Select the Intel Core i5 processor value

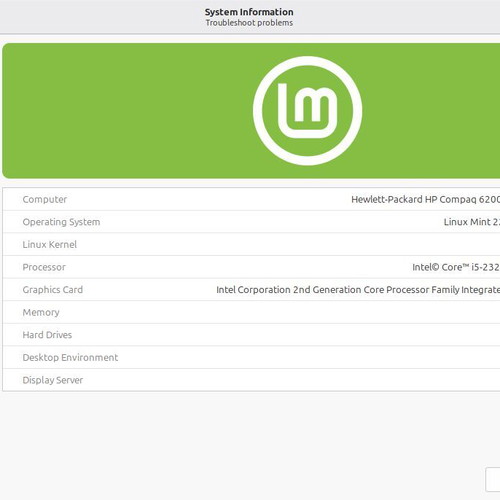[456, 267]
